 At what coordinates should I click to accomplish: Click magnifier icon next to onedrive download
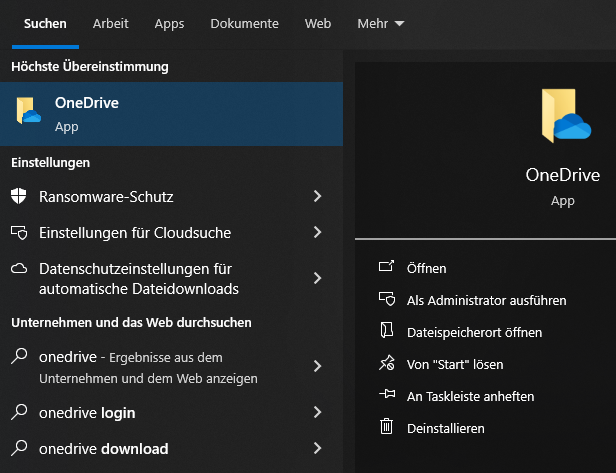tap(19, 448)
